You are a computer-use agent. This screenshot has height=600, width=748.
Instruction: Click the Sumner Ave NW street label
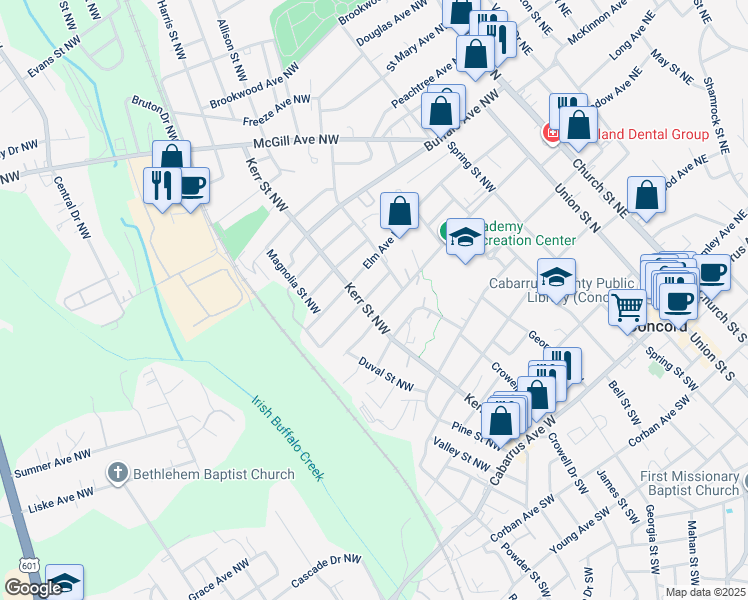tap(52, 464)
